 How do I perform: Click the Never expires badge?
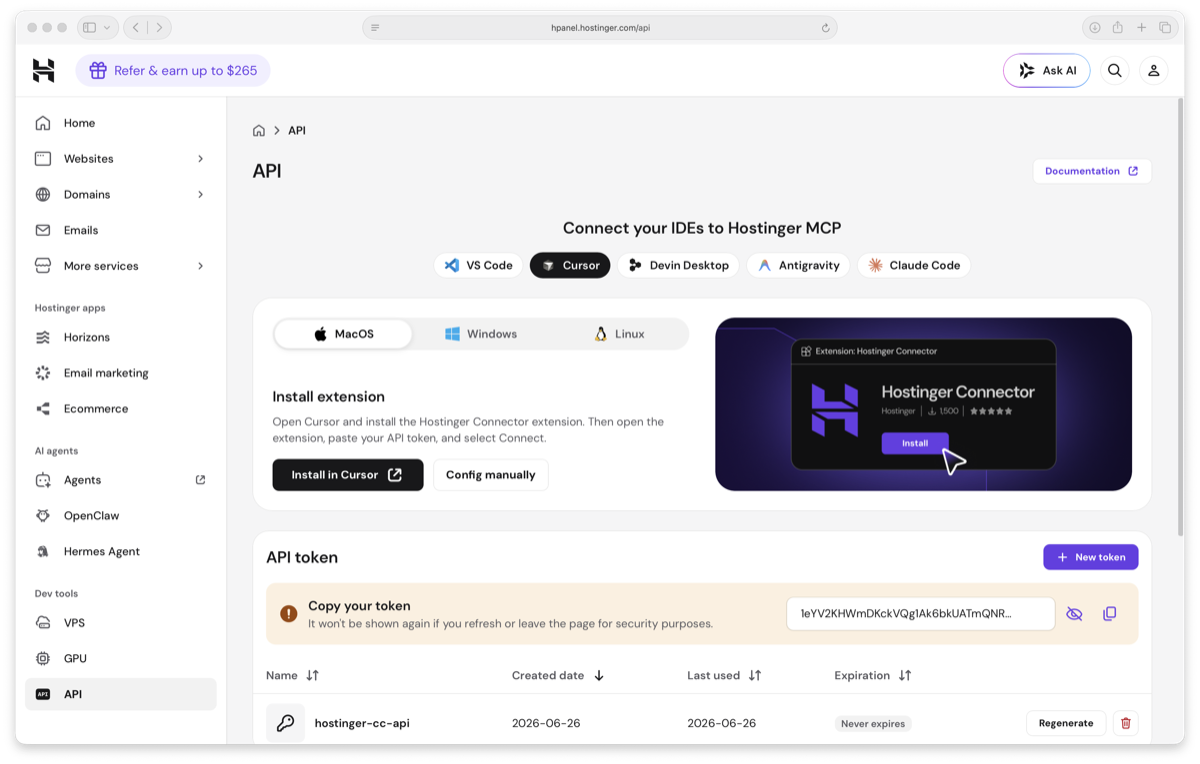click(x=873, y=723)
